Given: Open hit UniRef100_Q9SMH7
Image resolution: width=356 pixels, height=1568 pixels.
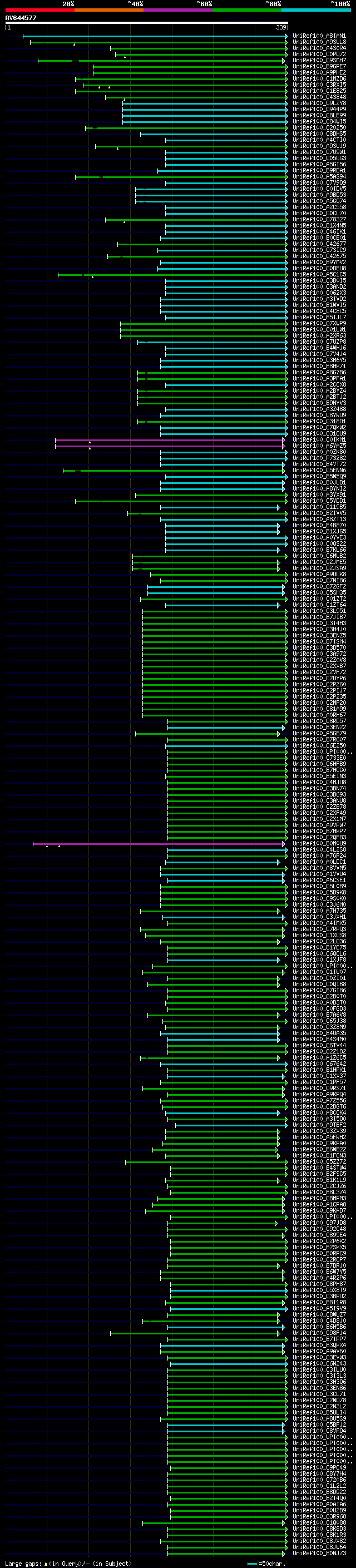Looking at the screenshot, I should pyautogui.click(x=319, y=60).
